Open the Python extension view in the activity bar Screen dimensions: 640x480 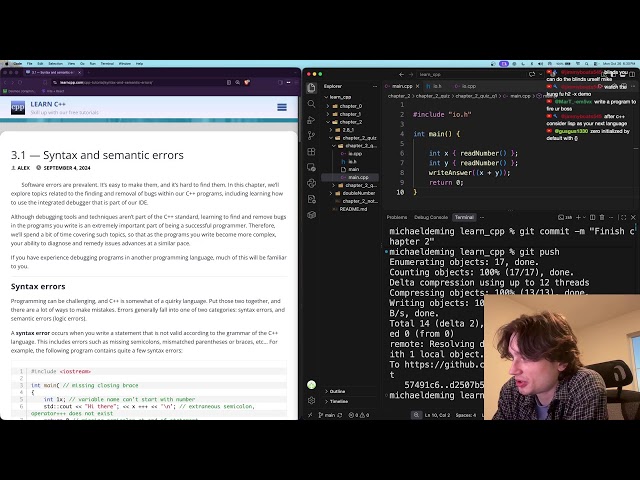311,183
